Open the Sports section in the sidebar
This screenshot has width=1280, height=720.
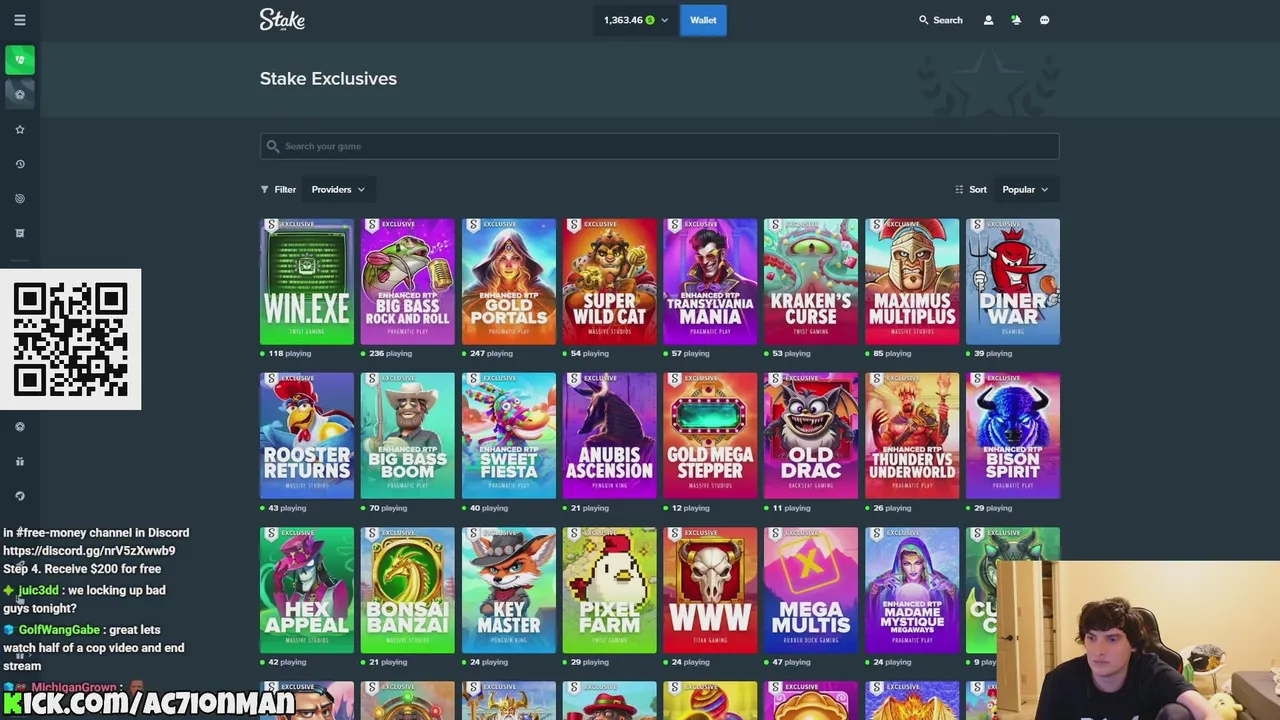[x=19, y=94]
